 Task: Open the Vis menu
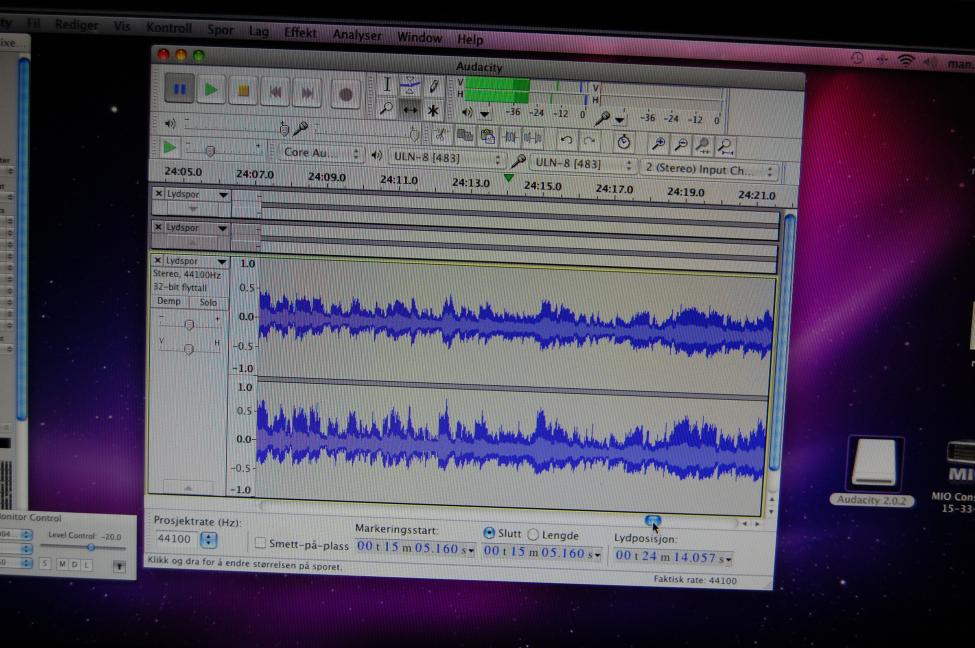click(122, 26)
